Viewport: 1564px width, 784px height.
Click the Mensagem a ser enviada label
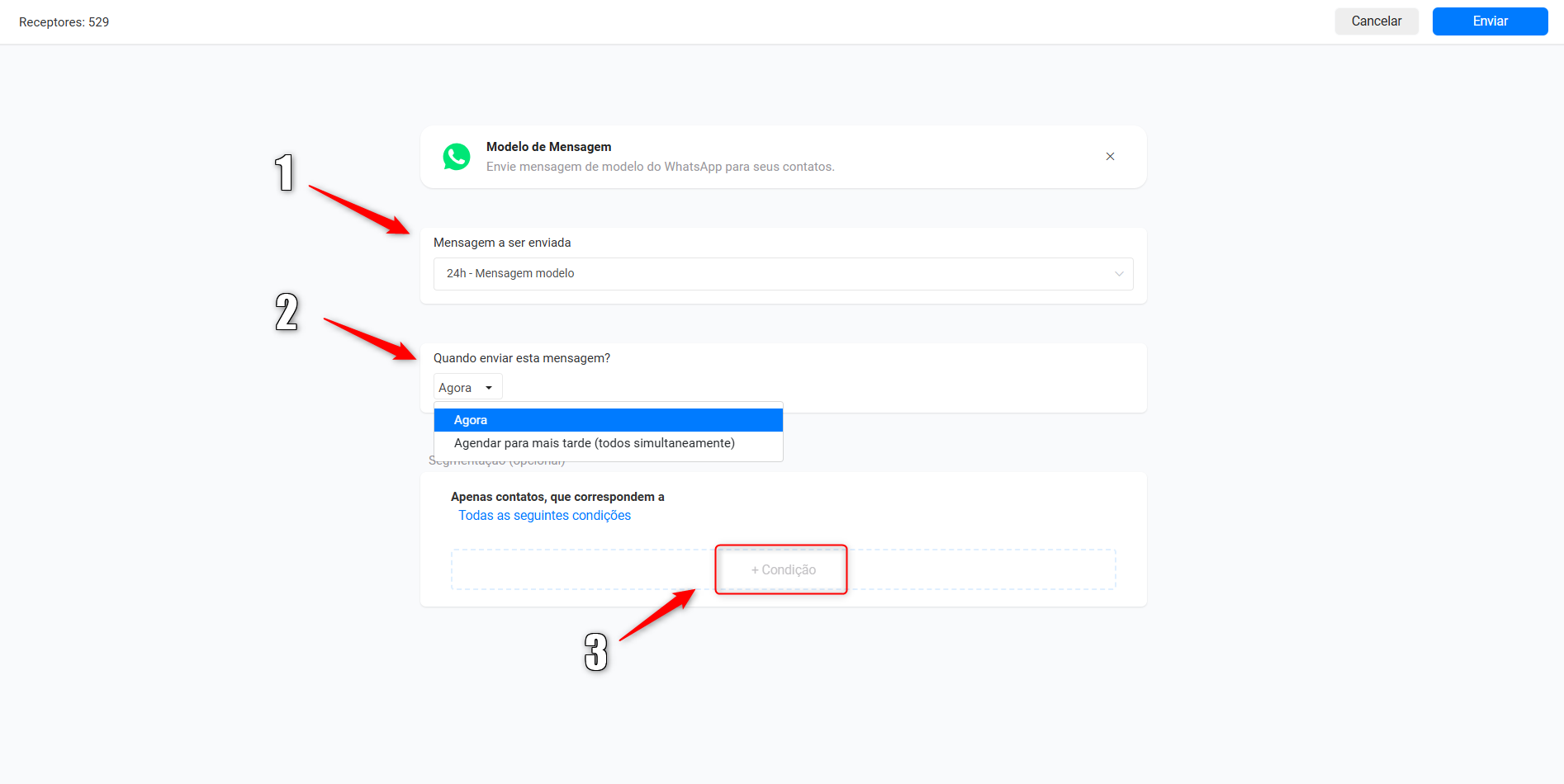click(502, 243)
